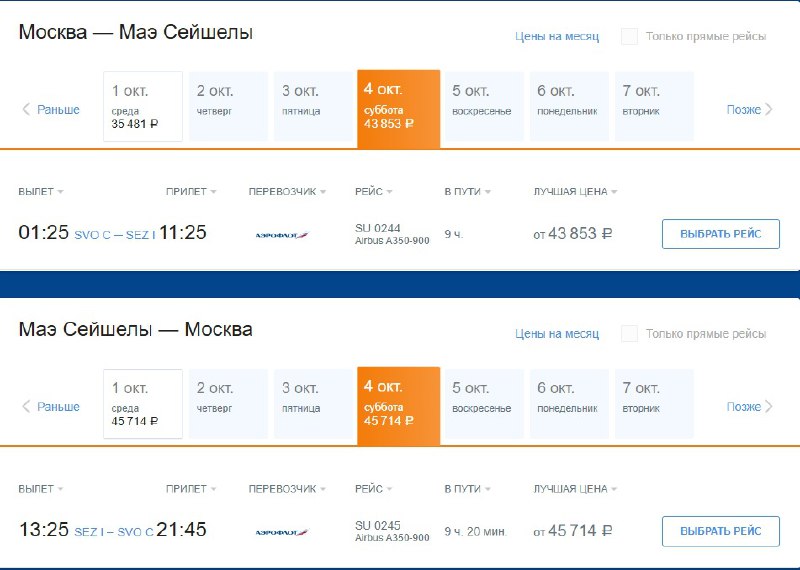Select 7 окт. вторник in the return dates
Image resolution: width=800 pixels, height=570 pixels.
(x=654, y=404)
